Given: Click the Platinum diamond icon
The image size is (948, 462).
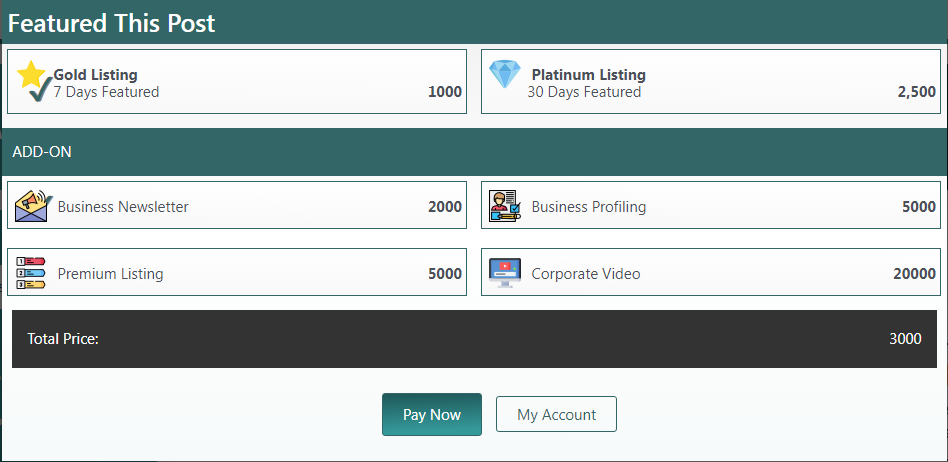Looking at the screenshot, I should click(x=505, y=75).
